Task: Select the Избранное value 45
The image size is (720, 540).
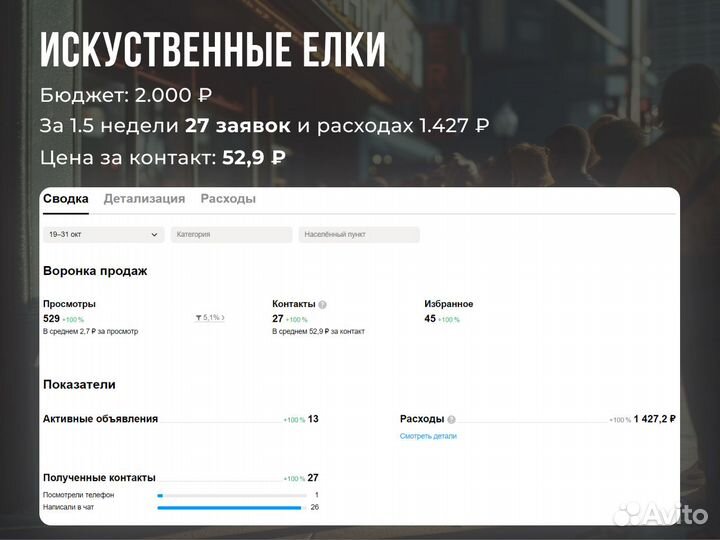Action: click(430, 319)
